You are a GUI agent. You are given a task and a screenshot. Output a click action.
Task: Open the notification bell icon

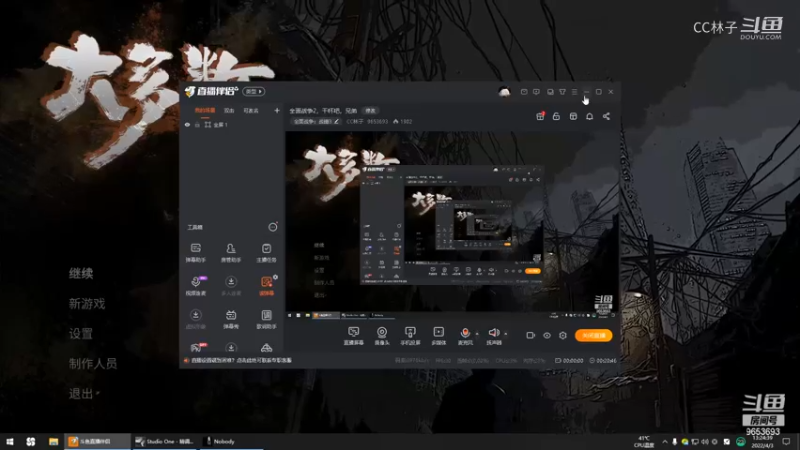(589, 116)
